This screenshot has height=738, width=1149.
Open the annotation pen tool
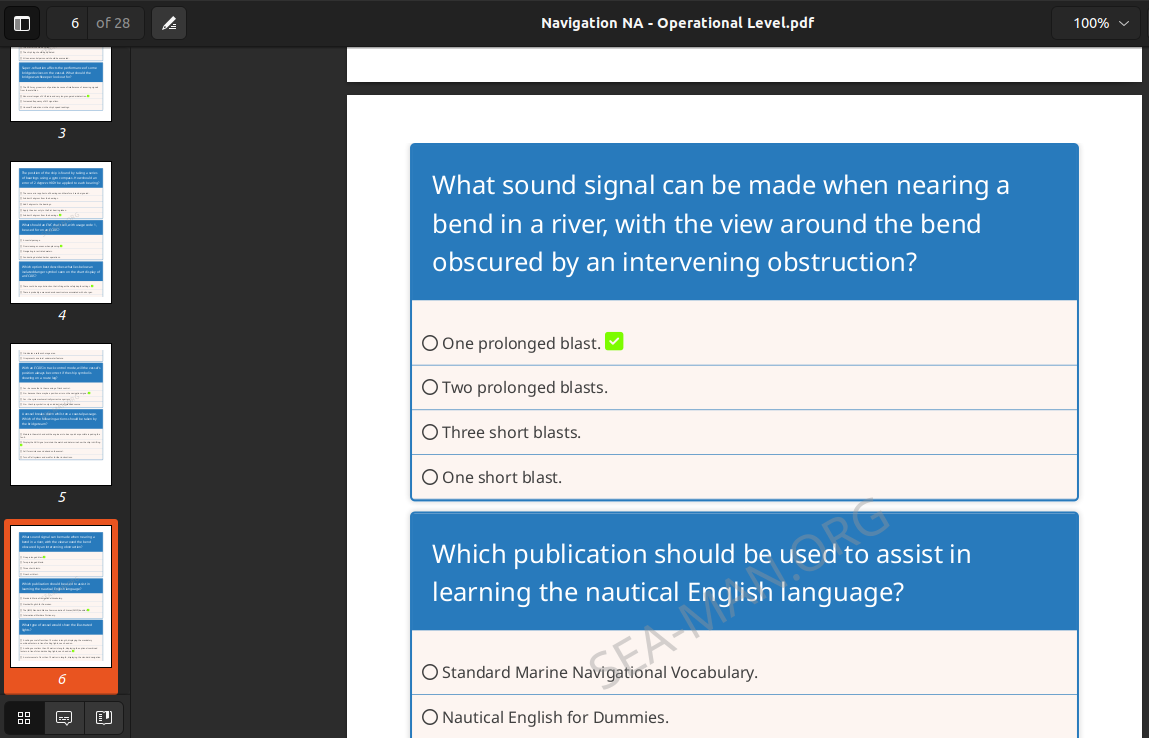click(169, 23)
